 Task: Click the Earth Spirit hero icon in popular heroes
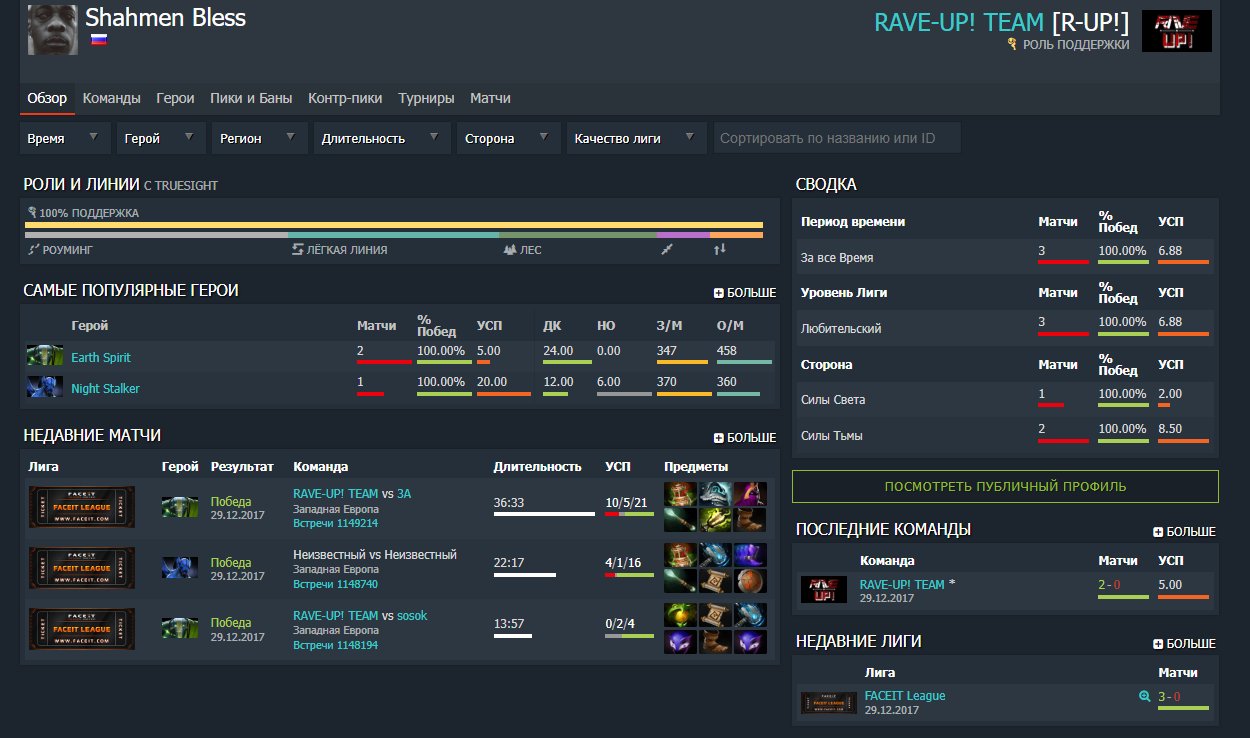(45, 357)
